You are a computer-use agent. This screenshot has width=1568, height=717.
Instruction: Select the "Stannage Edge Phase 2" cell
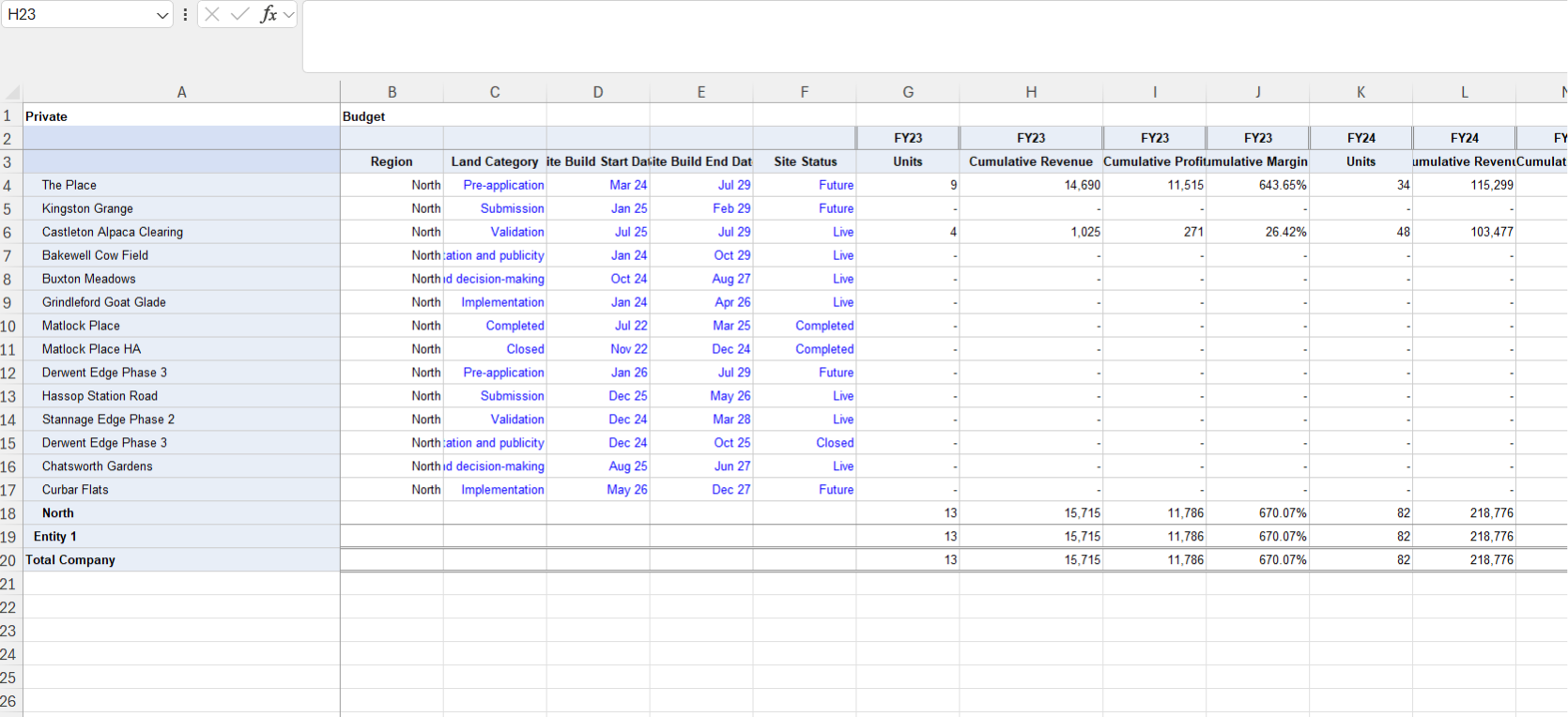[181, 420]
